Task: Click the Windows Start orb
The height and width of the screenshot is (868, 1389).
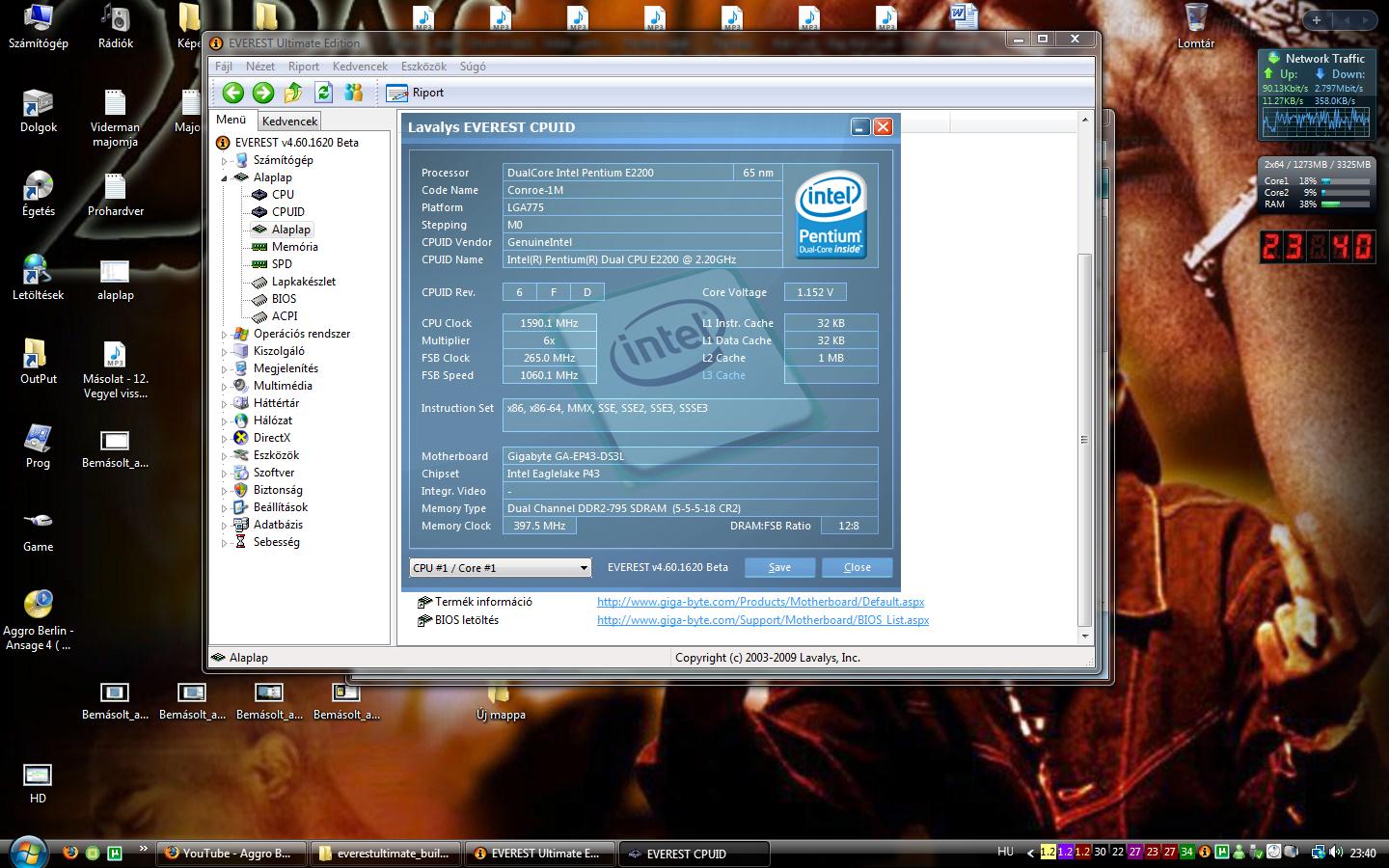Action: click(27, 852)
